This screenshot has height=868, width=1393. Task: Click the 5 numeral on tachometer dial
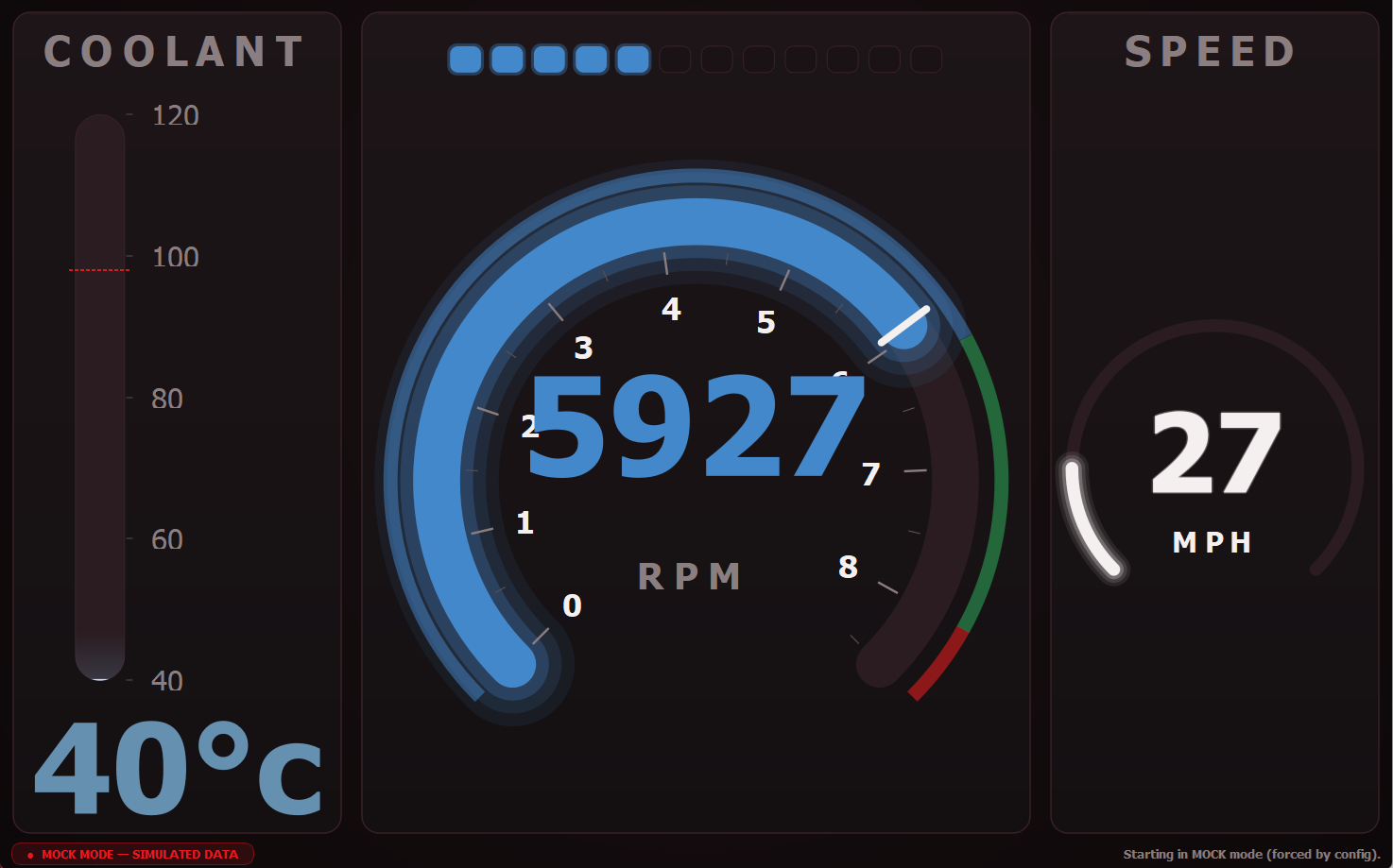[766, 322]
